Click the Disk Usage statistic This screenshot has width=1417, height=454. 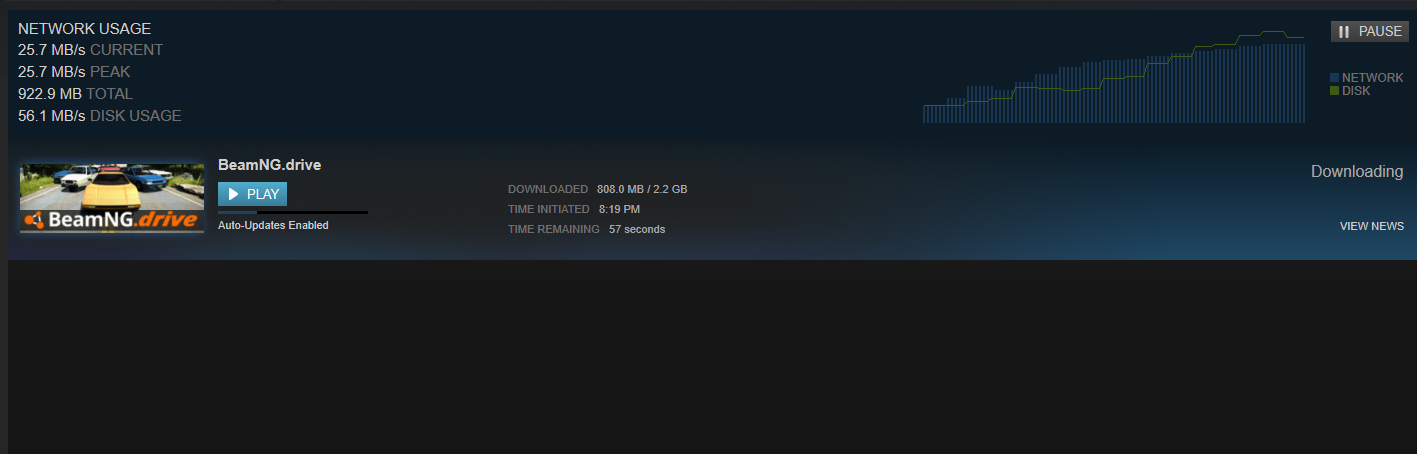(x=100, y=116)
